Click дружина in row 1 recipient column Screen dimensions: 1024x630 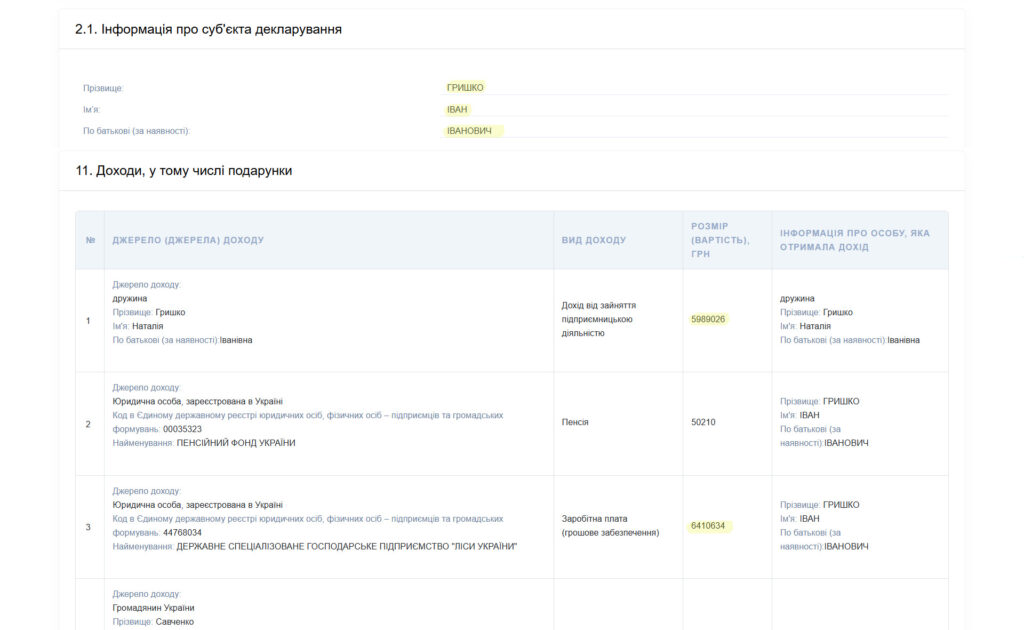coord(797,298)
